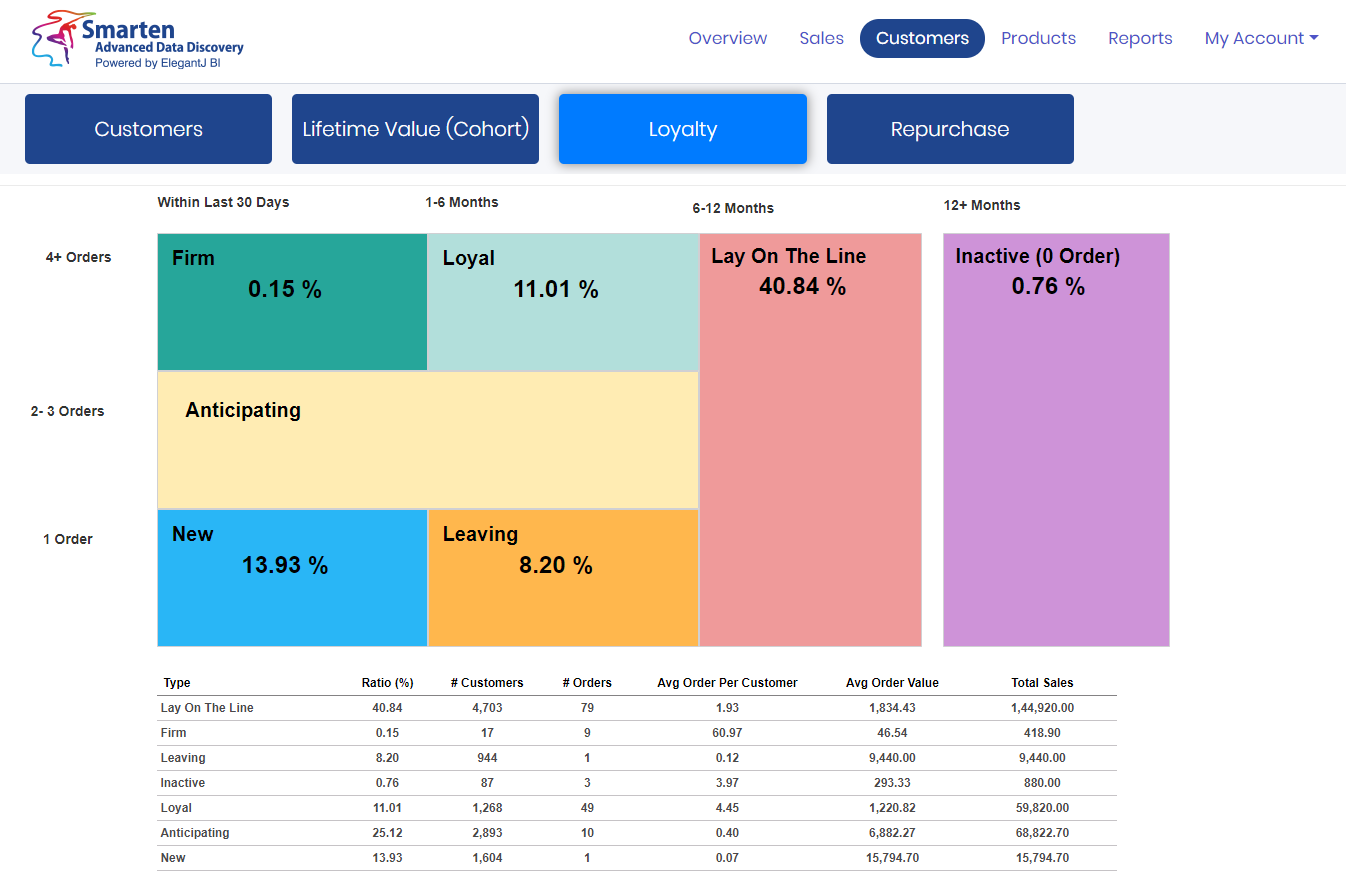Navigate to Reports

1140,38
